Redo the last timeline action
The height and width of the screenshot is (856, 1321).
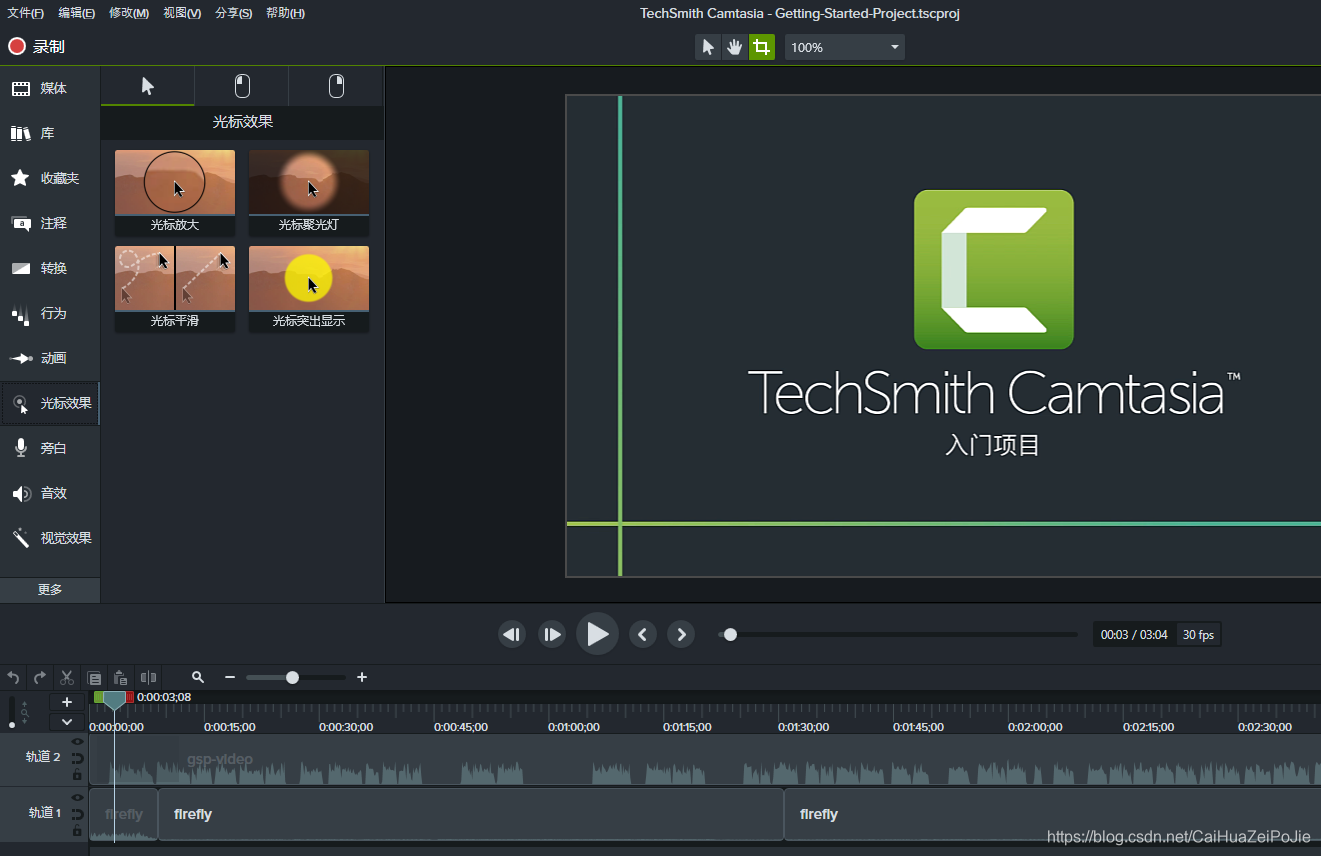(x=40, y=678)
